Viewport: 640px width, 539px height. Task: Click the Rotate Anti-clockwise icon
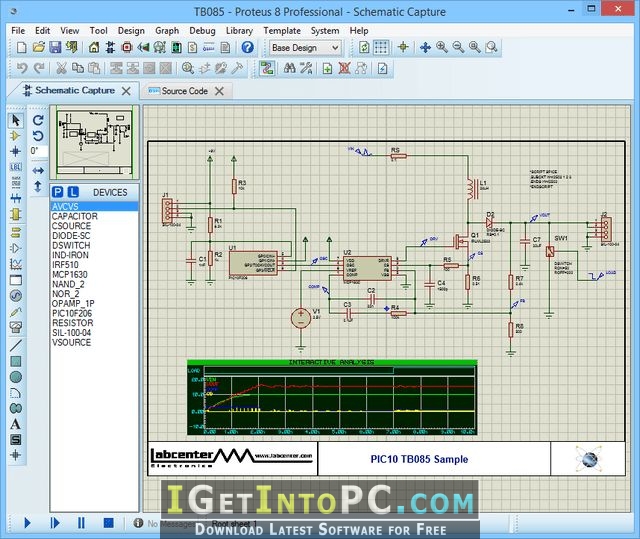38,136
